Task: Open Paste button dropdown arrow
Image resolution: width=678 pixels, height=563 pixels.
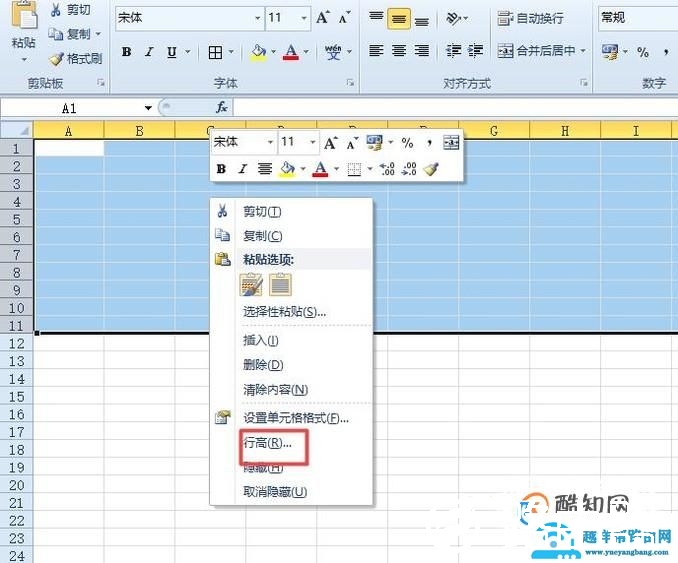Action: [x=24, y=59]
